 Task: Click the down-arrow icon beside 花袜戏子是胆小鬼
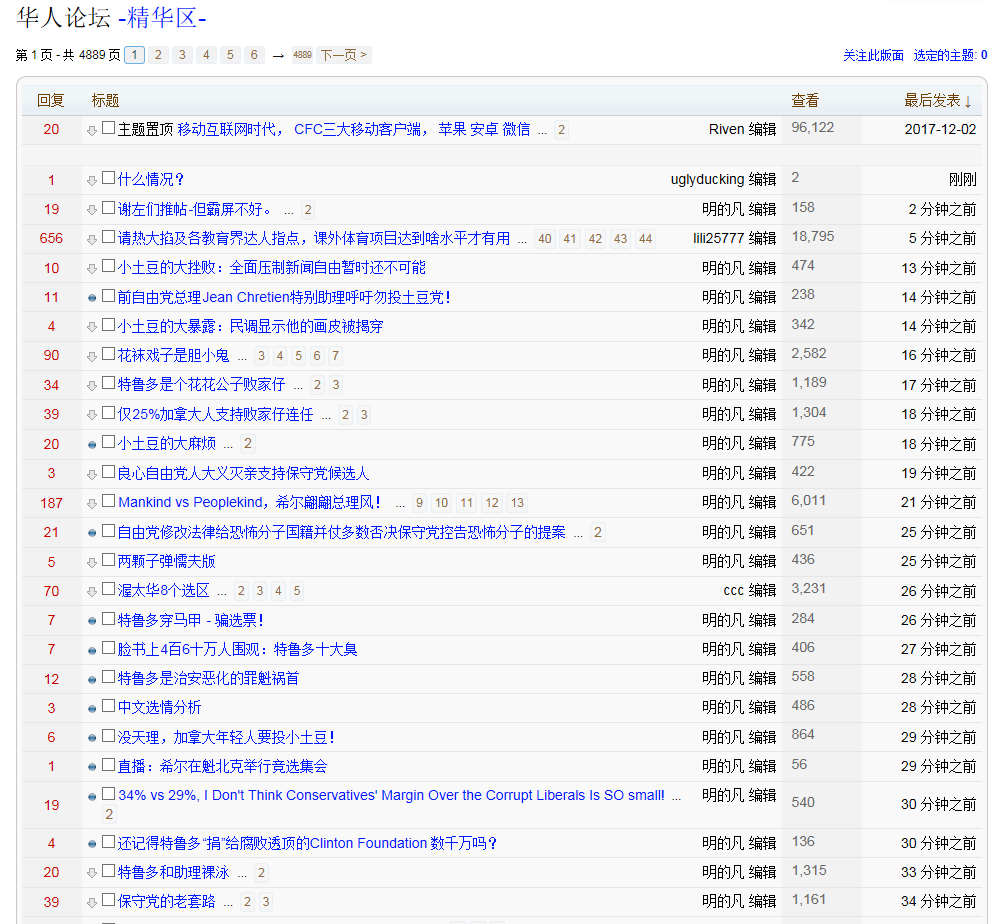(92, 356)
